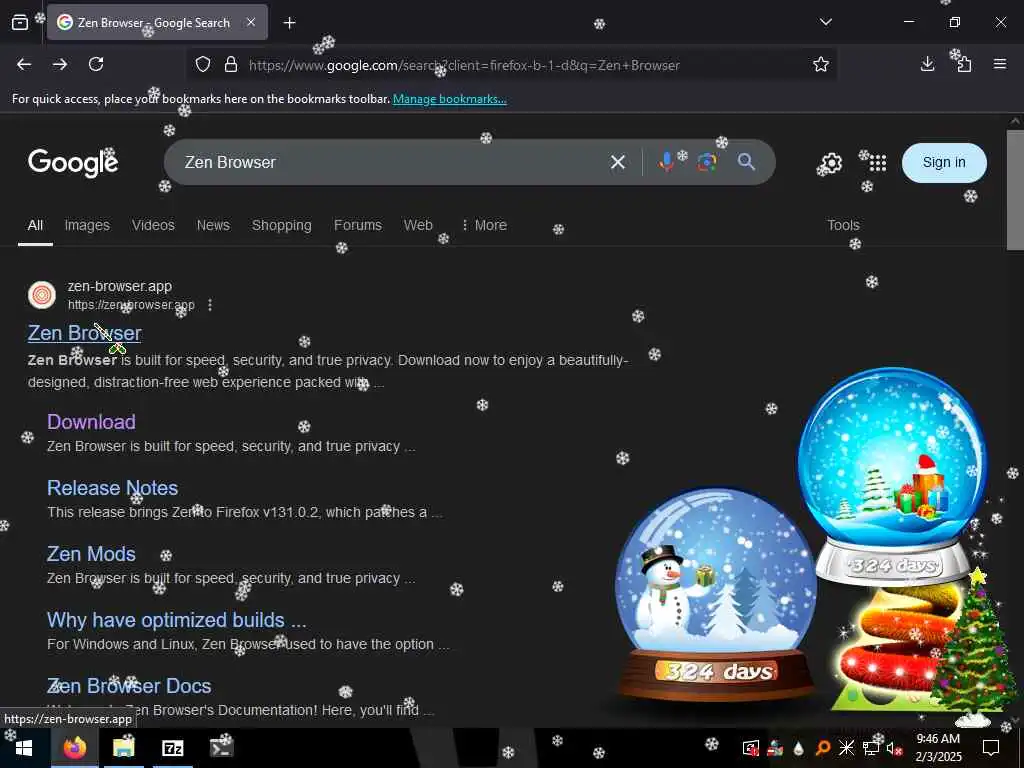Screen dimensions: 1024x768
Task: Close the Zen Browser Google Search tab
Action: click(251, 22)
